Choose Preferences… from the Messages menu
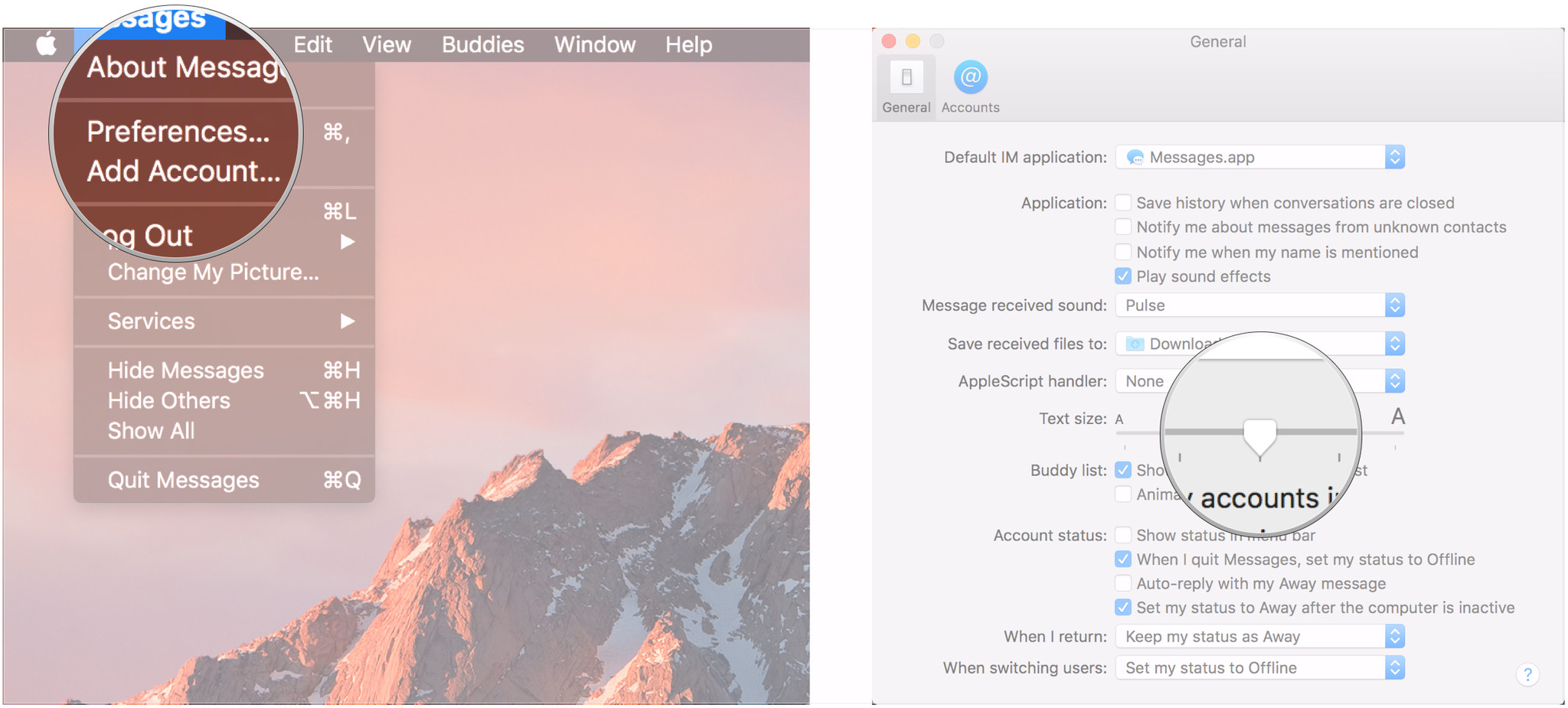 point(178,132)
